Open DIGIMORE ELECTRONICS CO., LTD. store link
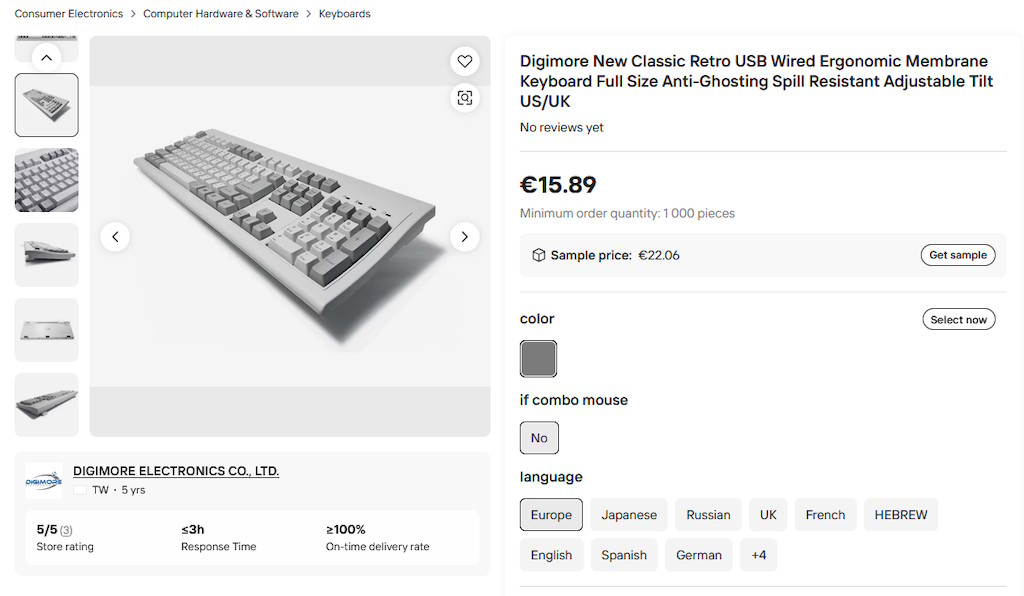 coord(176,471)
